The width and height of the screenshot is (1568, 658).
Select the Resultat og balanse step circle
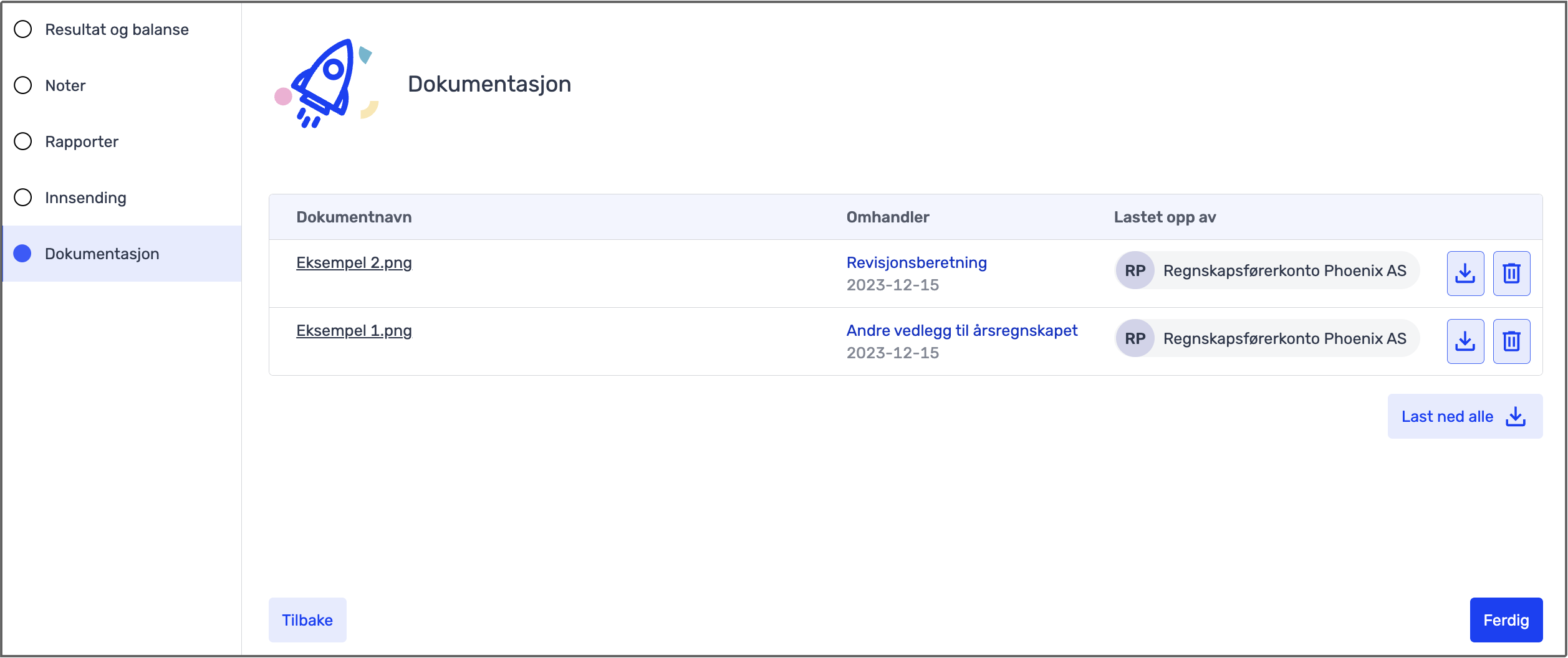[x=23, y=29]
